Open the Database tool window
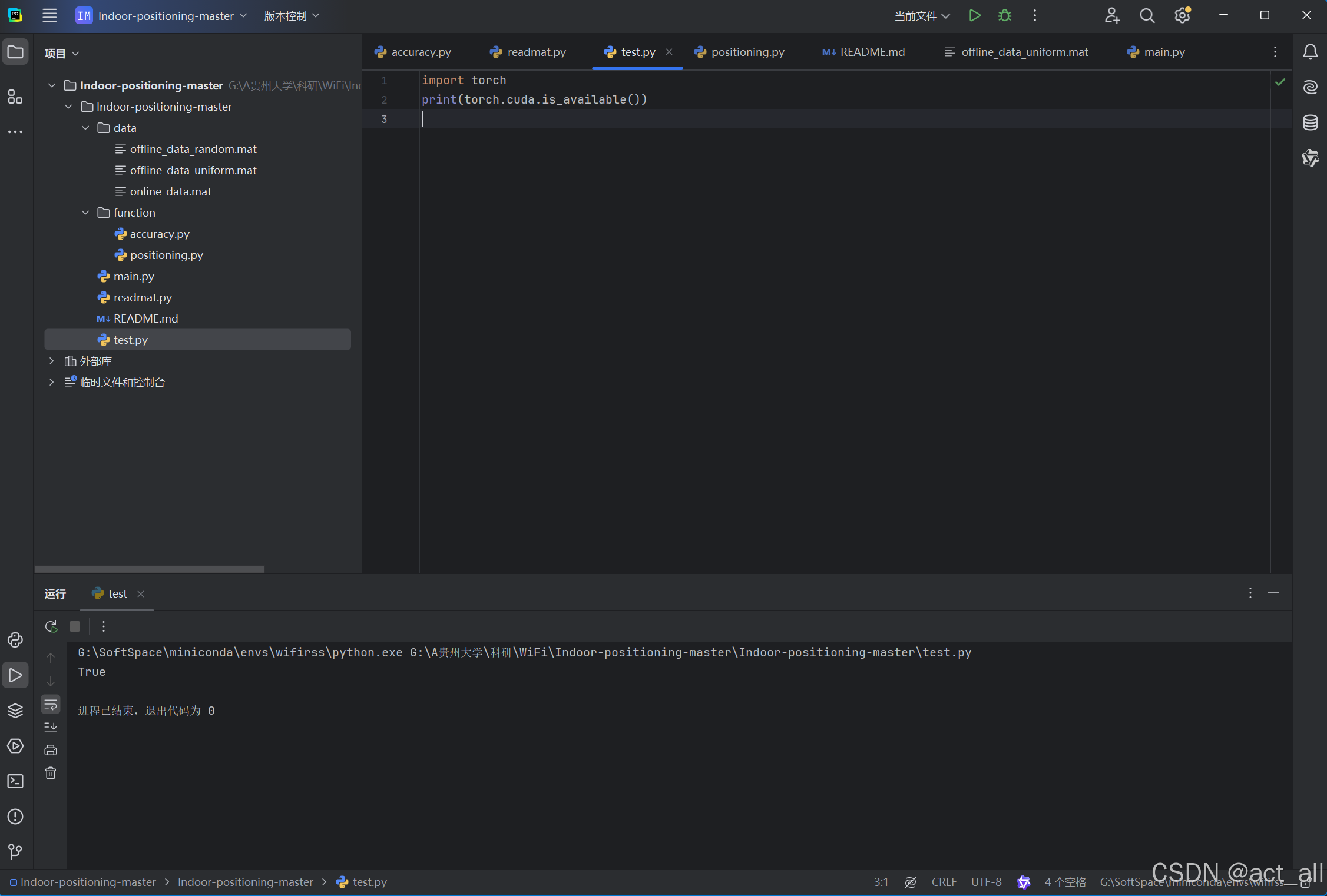This screenshot has height=896, width=1327. click(1310, 122)
